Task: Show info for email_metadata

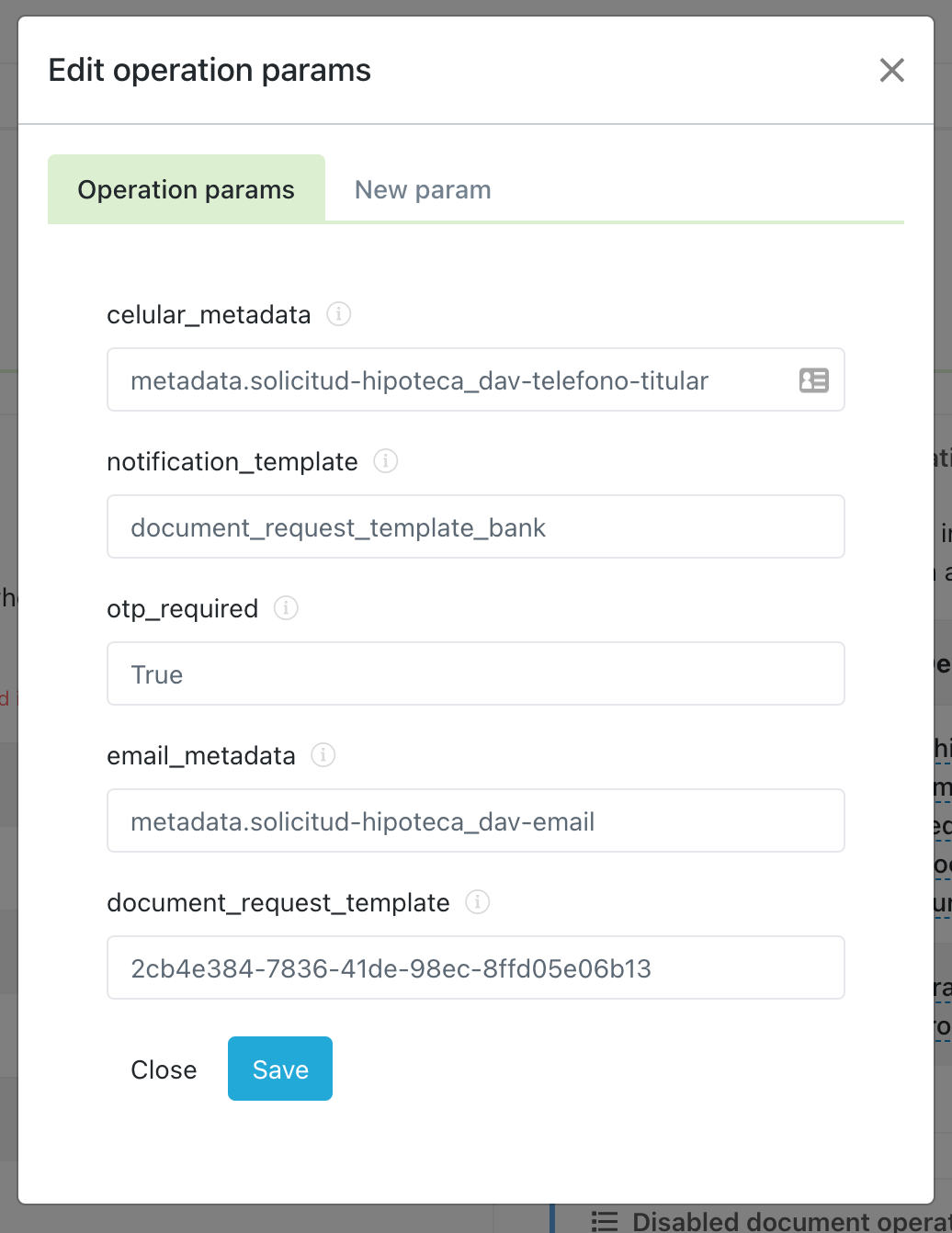Action: tap(323, 755)
